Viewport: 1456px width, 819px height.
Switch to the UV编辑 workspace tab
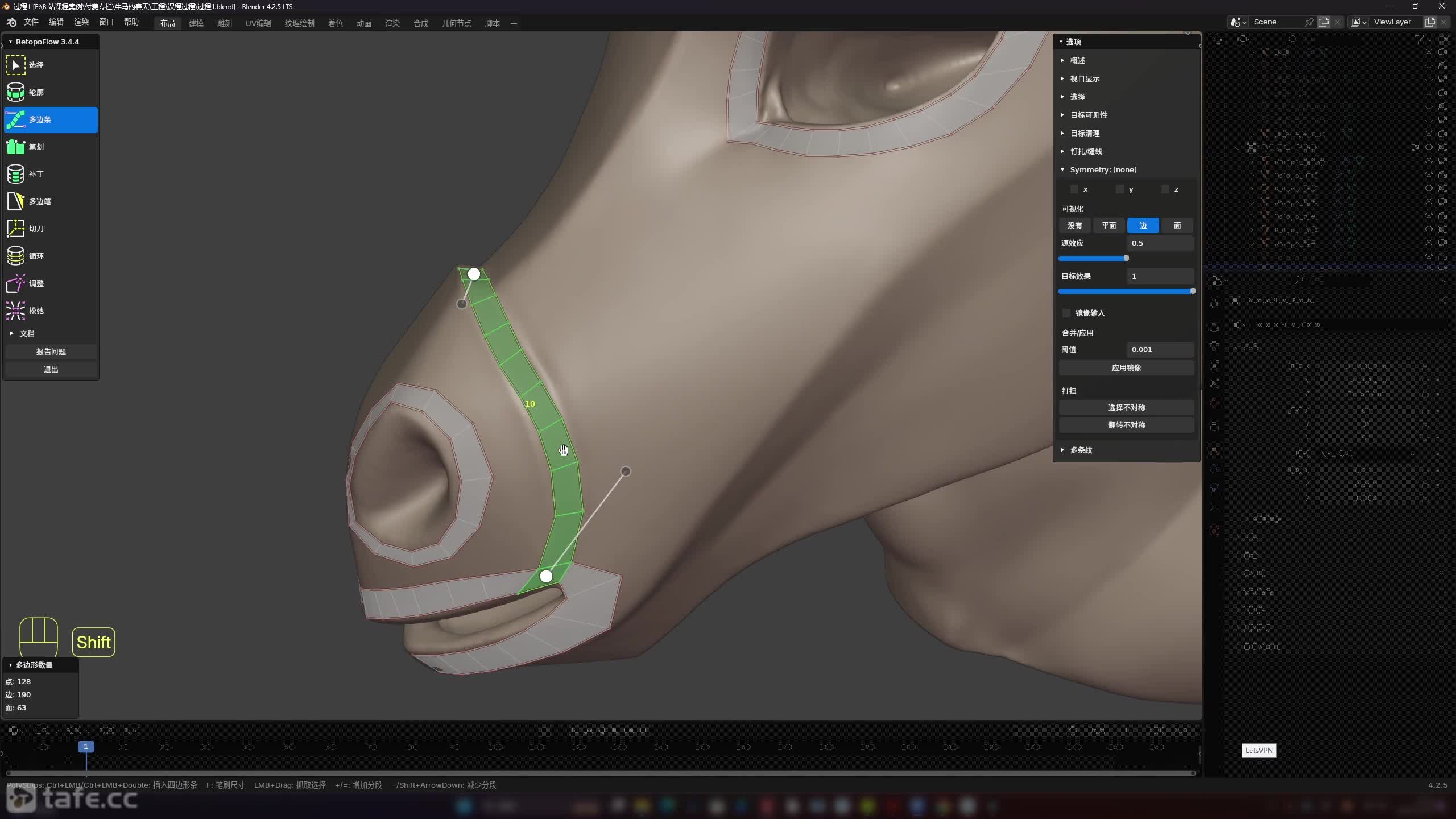(258, 23)
